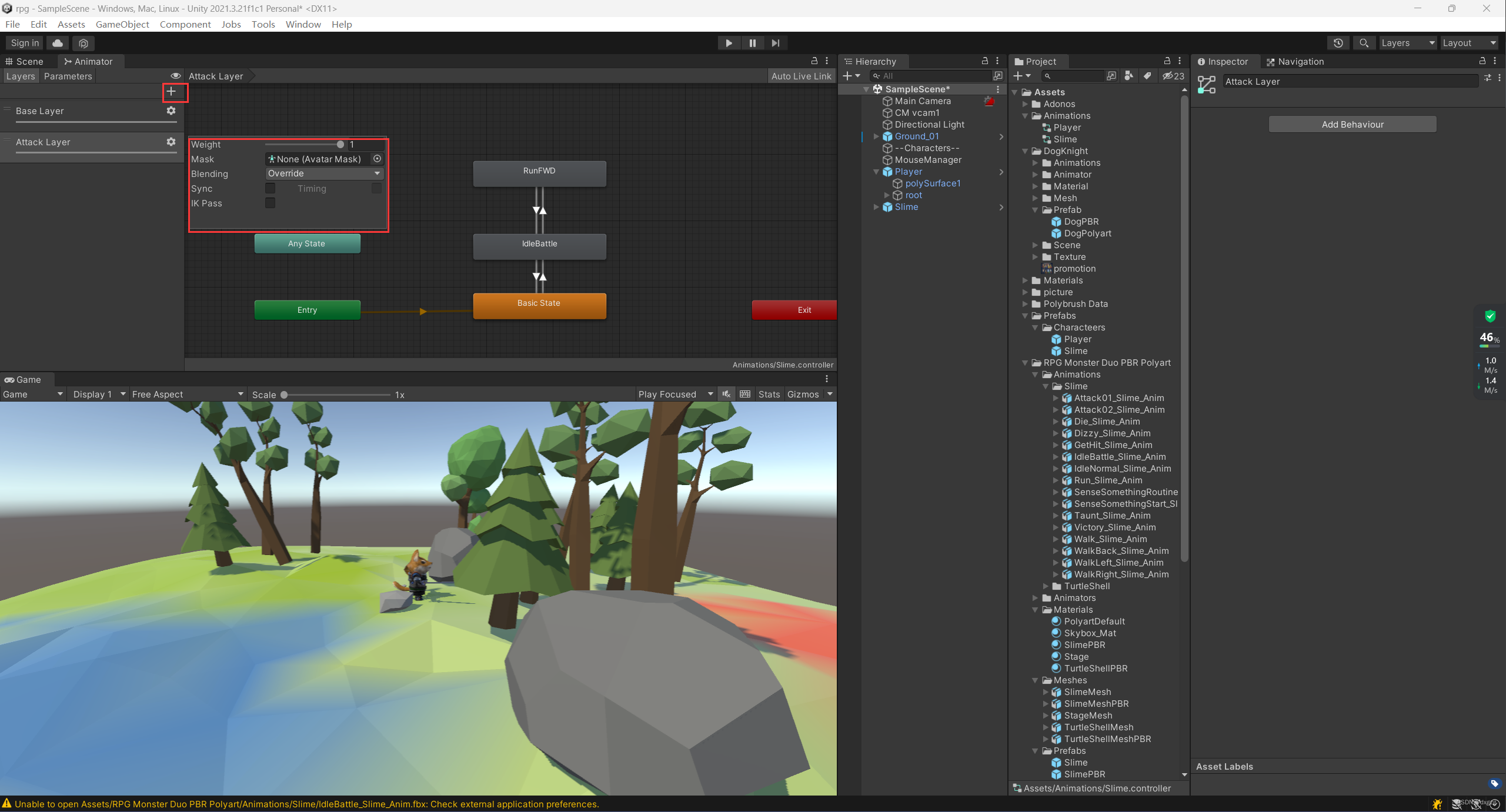The height and width of the screenshot is (812, 1506).
Task: Click the Add Behaviour button
Action: click(1352, 124)
